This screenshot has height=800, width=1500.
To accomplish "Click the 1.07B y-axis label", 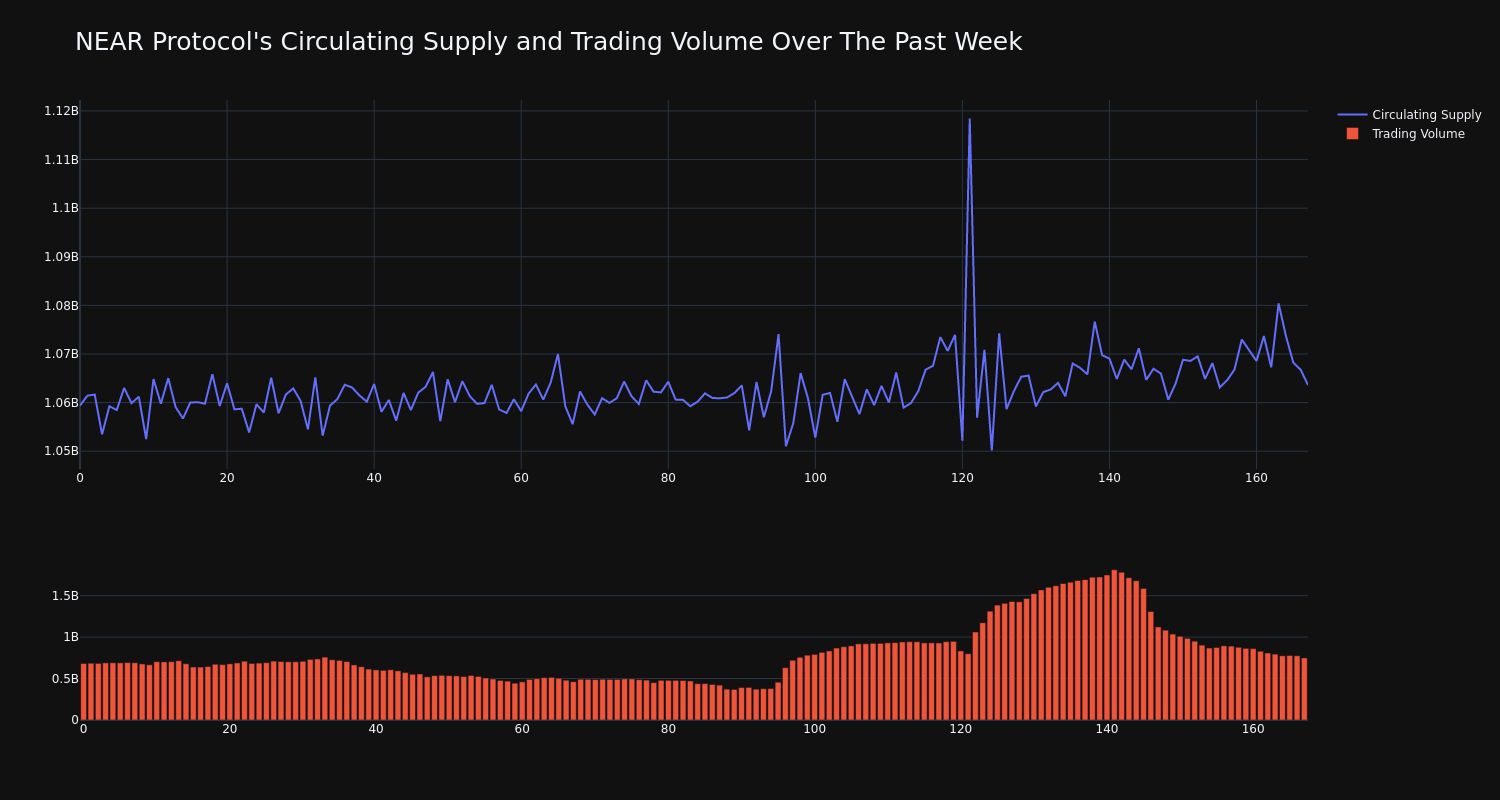I will [x=61, y=354].
